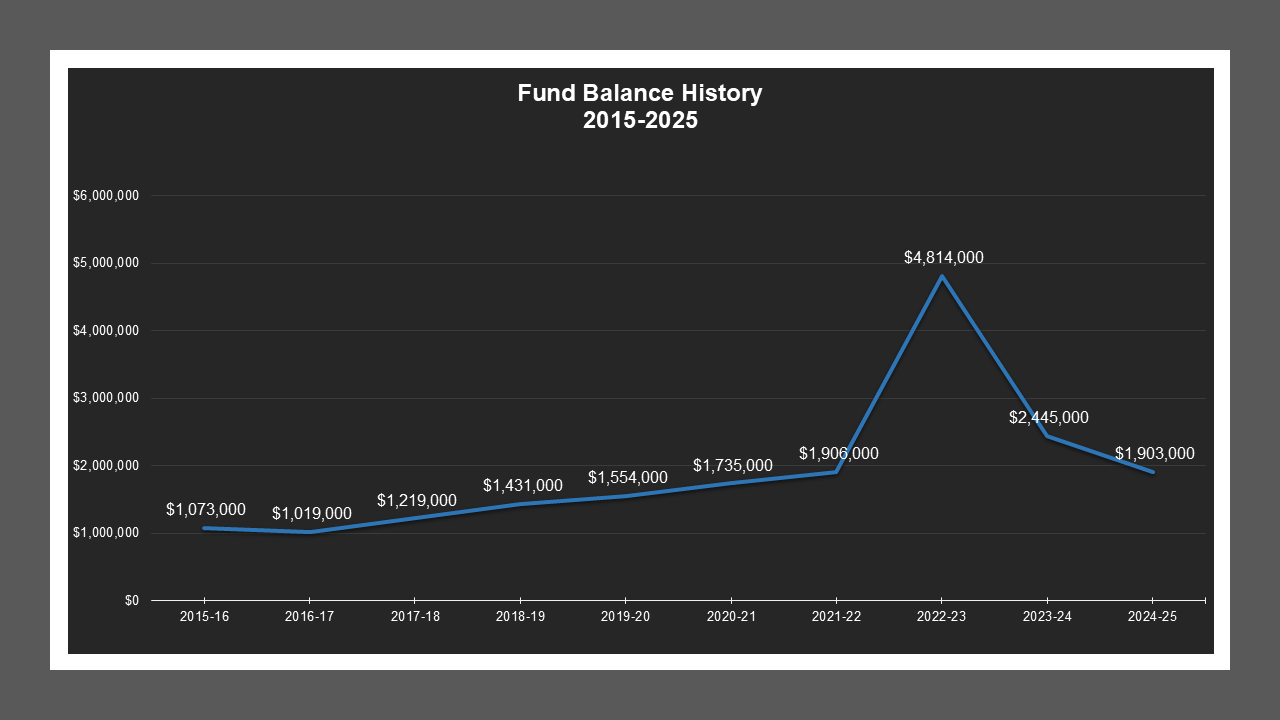
Task: Click the 2019-20 x-axis label
Action: pyautogui.click(x=625, y=617)
